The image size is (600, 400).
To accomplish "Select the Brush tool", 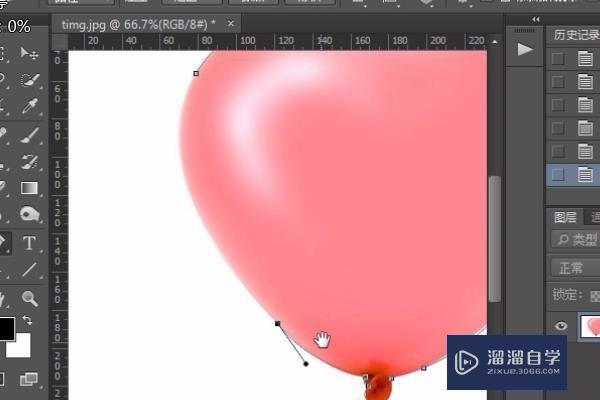I will (x=29, y=135).
